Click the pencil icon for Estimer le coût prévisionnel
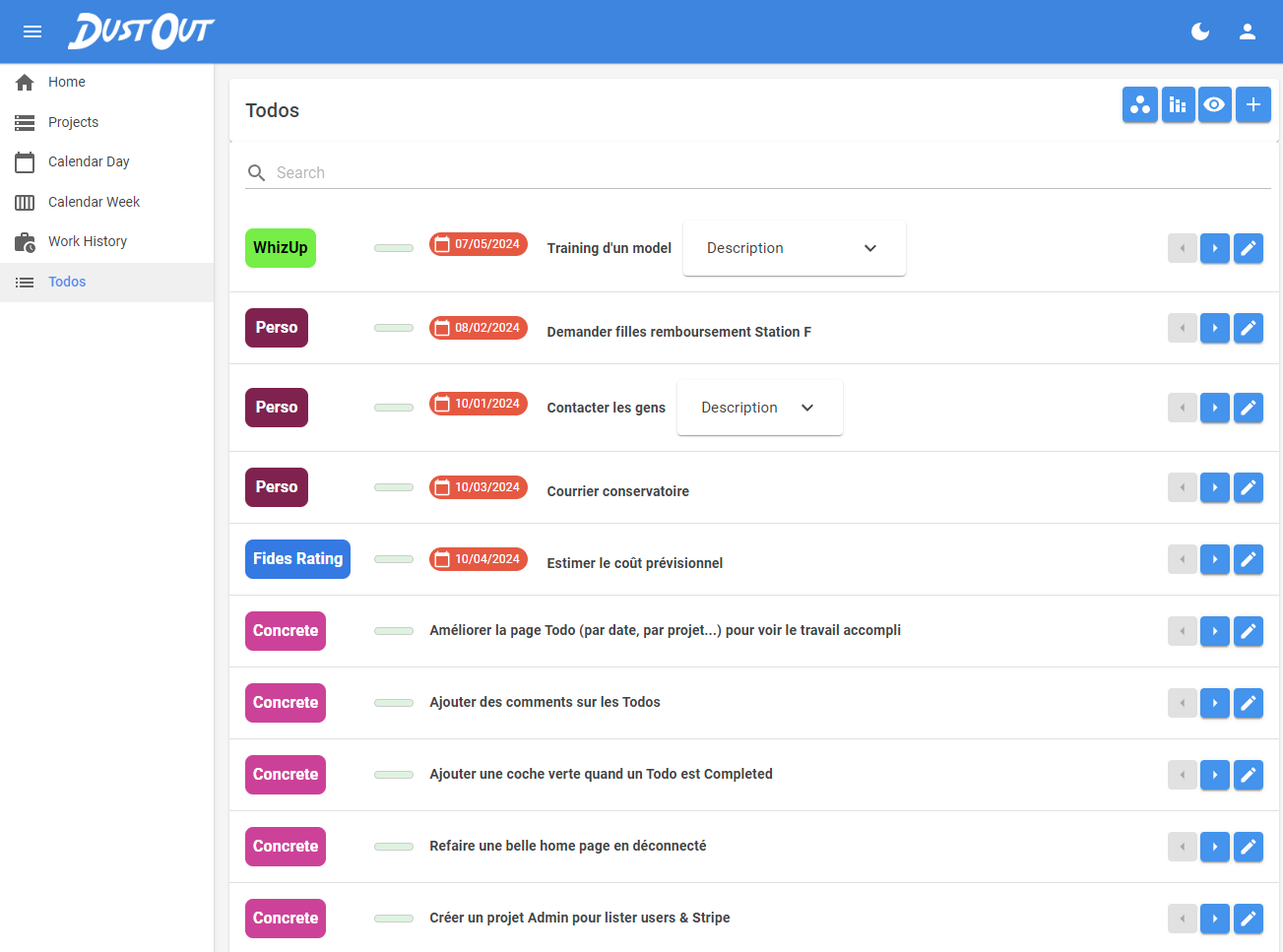Image resolution: width=1283 pixels, height=952 pixels. (1248, 559)
